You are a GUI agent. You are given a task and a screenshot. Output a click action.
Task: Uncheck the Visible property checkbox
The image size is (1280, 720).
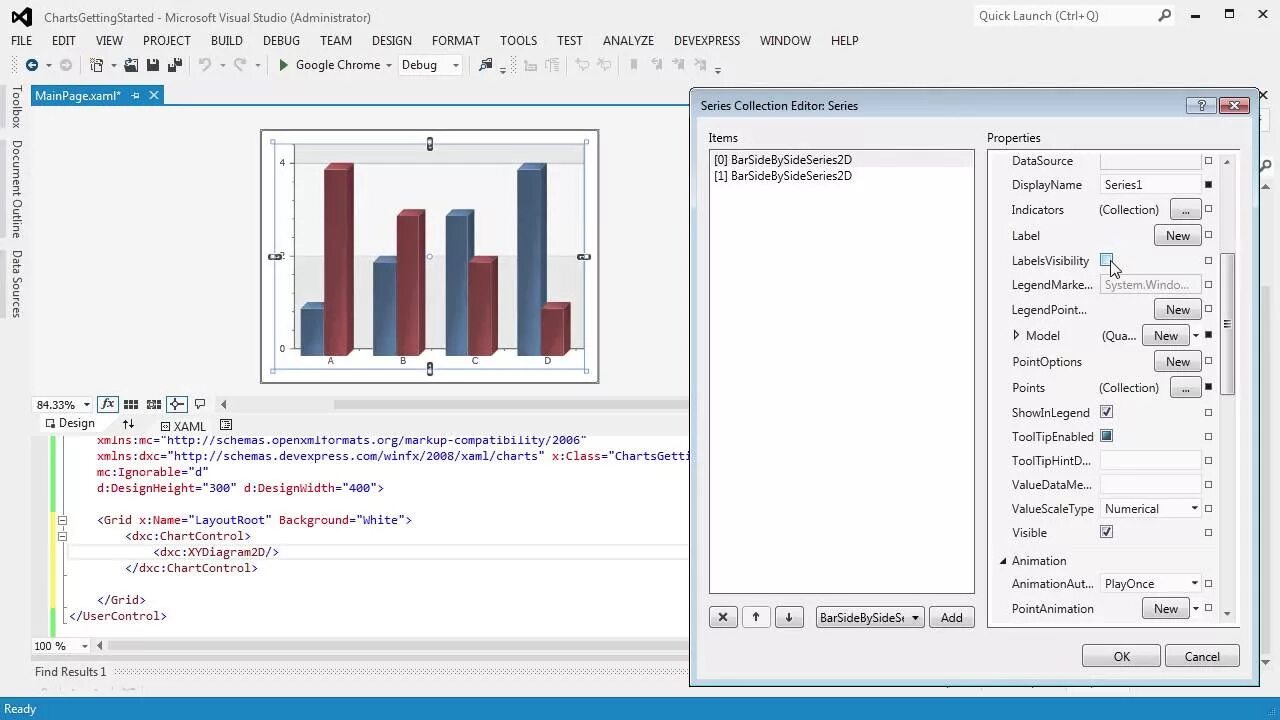1106,532
